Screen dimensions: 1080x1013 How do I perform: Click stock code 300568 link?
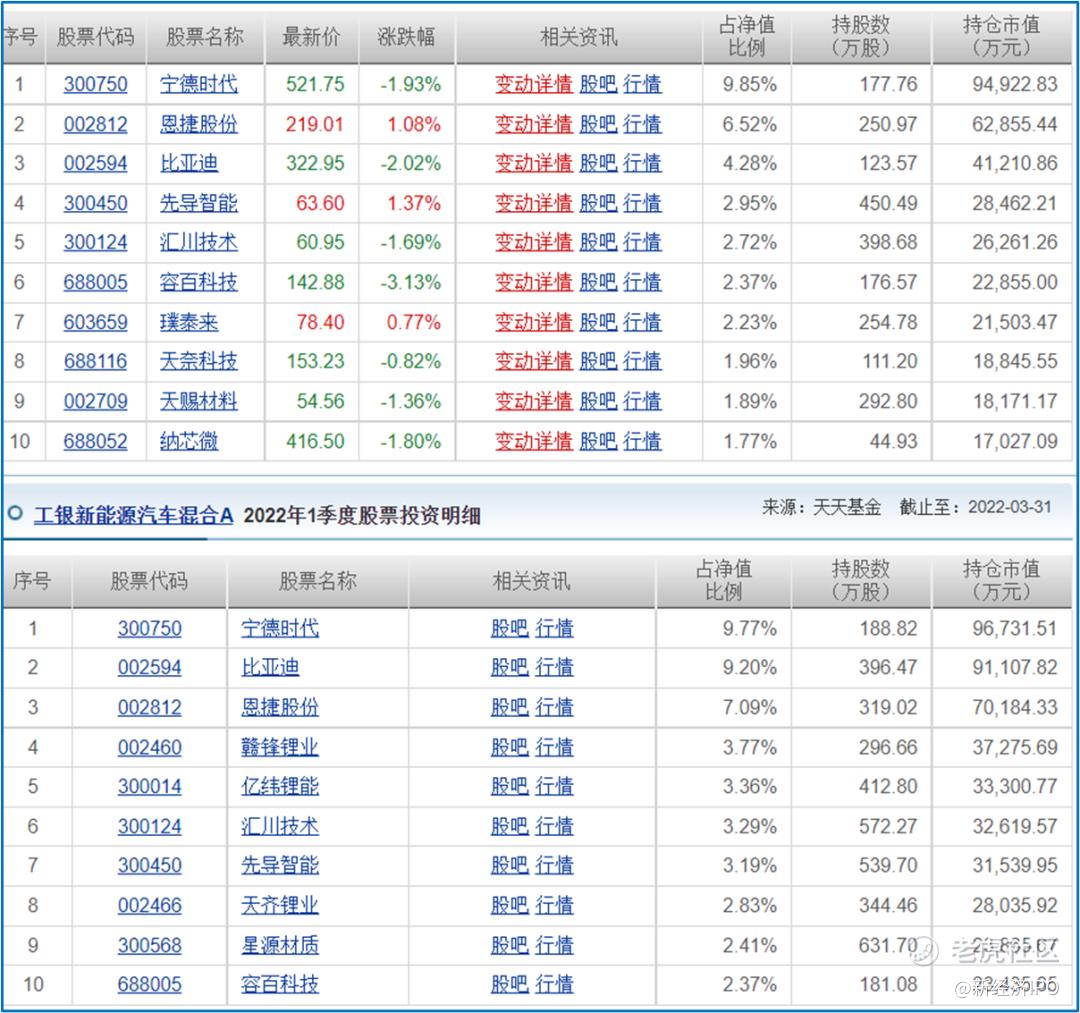[x=149, y=946]
